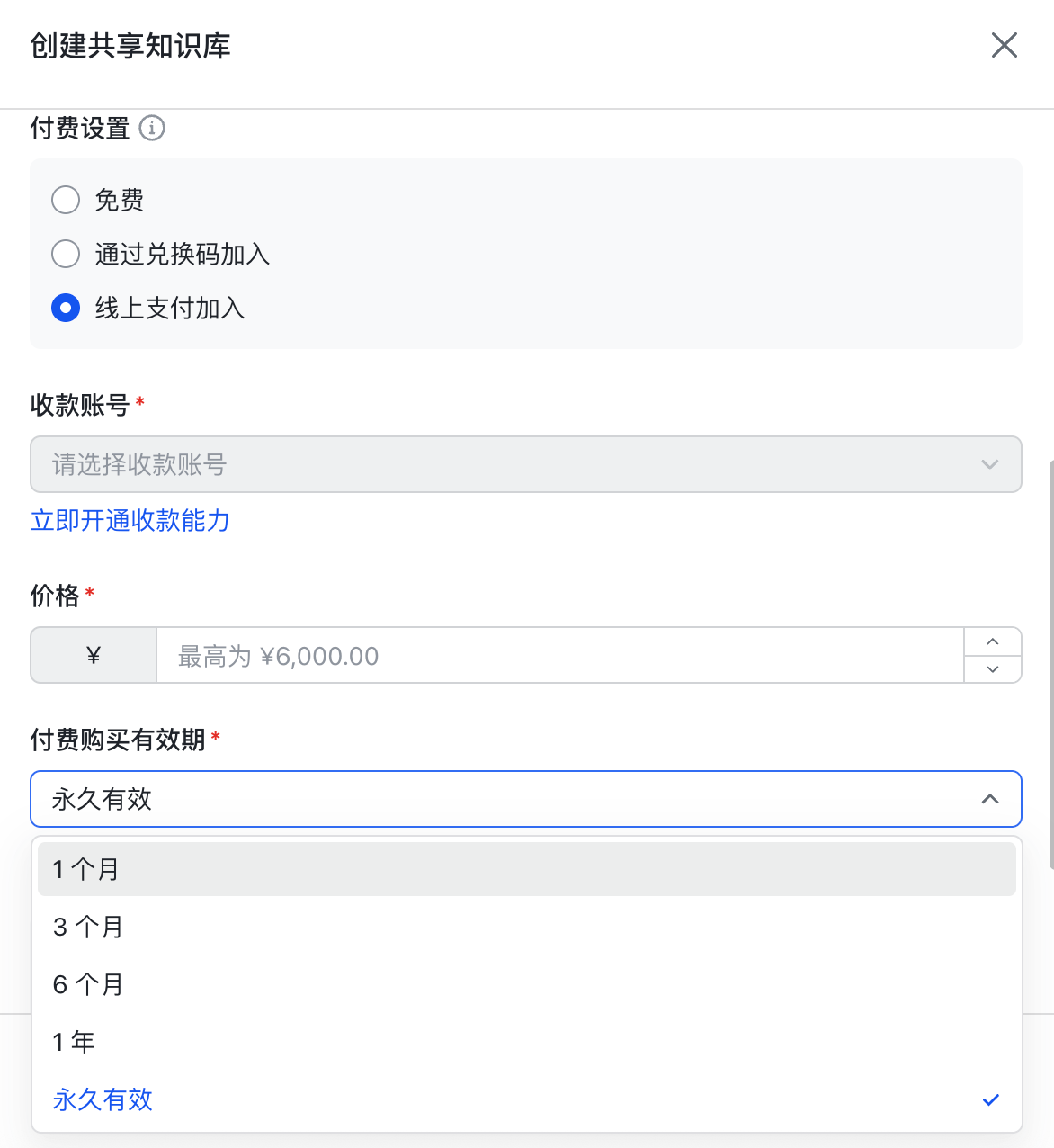Image resolution: width=1054 pixels, height=1148 pixels.
Task: Select 1 年 validity option
Action: click(74, 1042)
